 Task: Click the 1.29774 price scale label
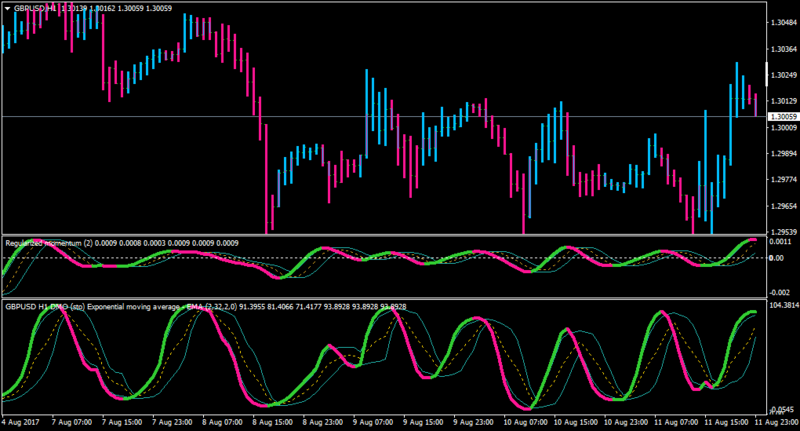pyautogui.click(x=784, y=180)
